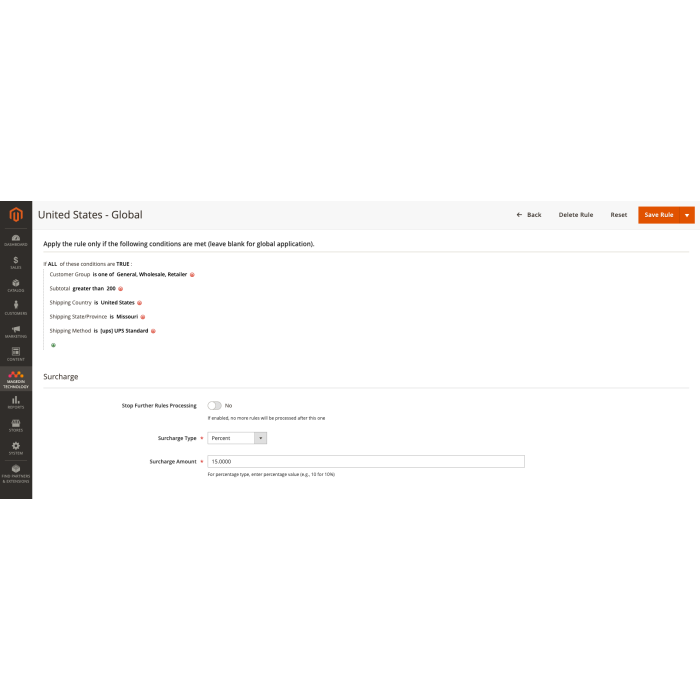Remove the Shipping State/Province condition
This screenshot has width=700, height=700.
pyautogui.click(x=143, y=317)
